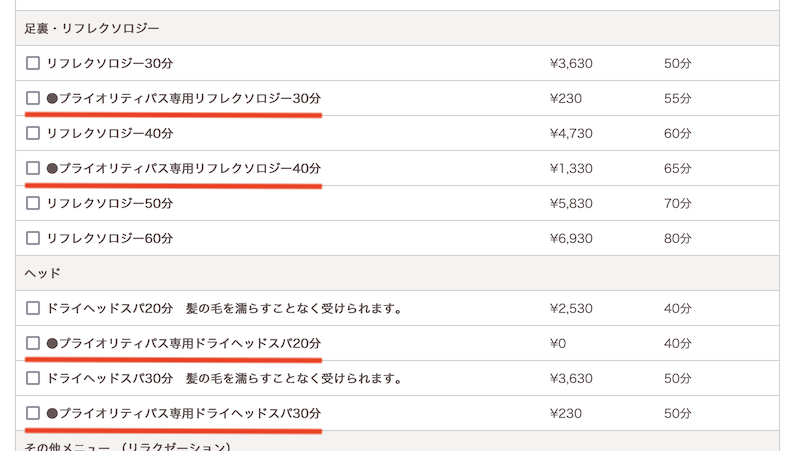Click the ¥5,830 price
The height and width of the screenshot is (451, 795).
[571, 203]
